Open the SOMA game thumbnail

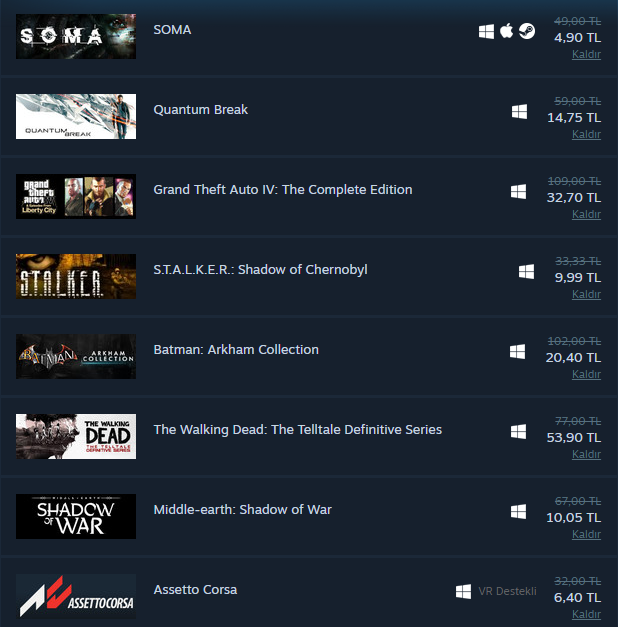pos(76,36)
